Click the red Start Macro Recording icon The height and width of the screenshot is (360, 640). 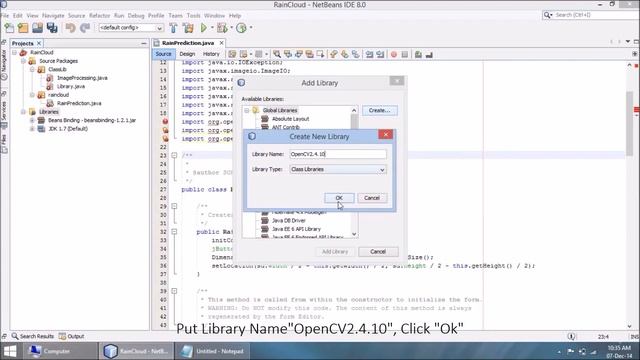point(394,54)
